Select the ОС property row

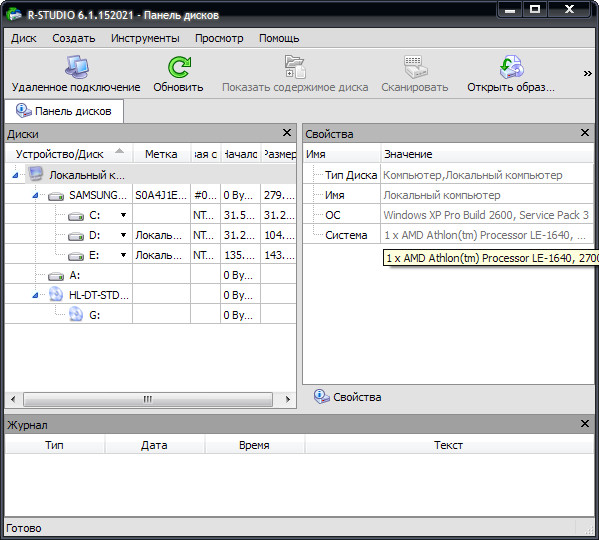(x=448, y=215)
